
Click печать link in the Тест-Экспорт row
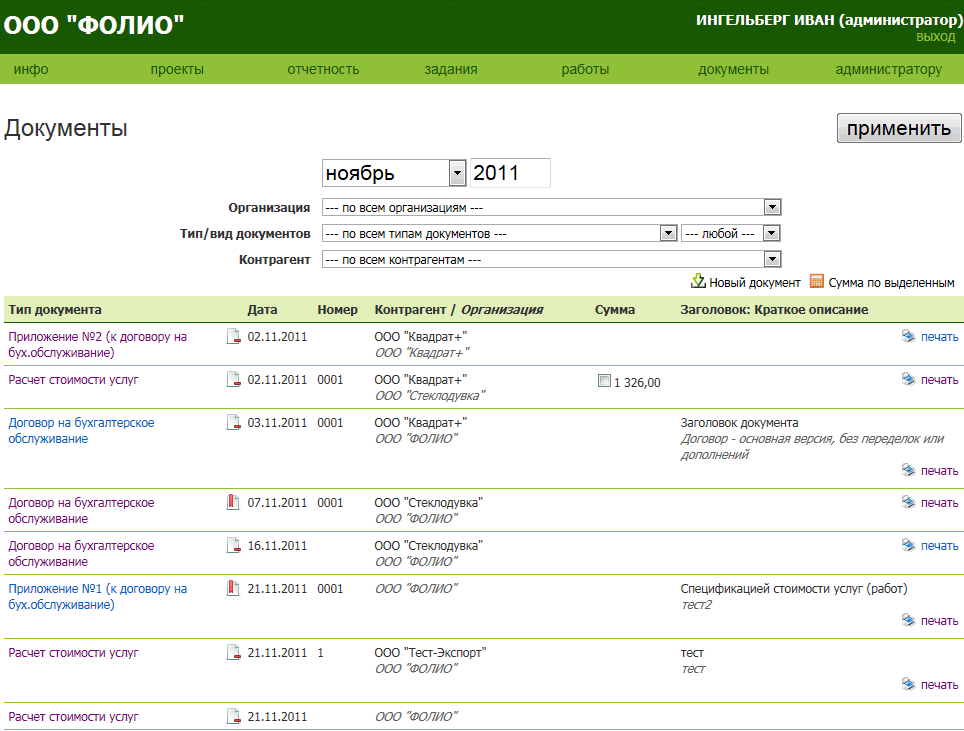tap(939, 684)
